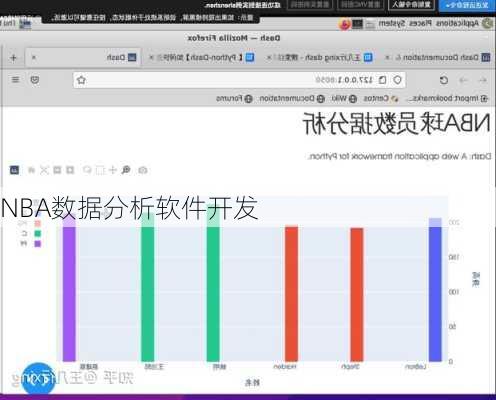Click the site information page icon

click(383, 80)
